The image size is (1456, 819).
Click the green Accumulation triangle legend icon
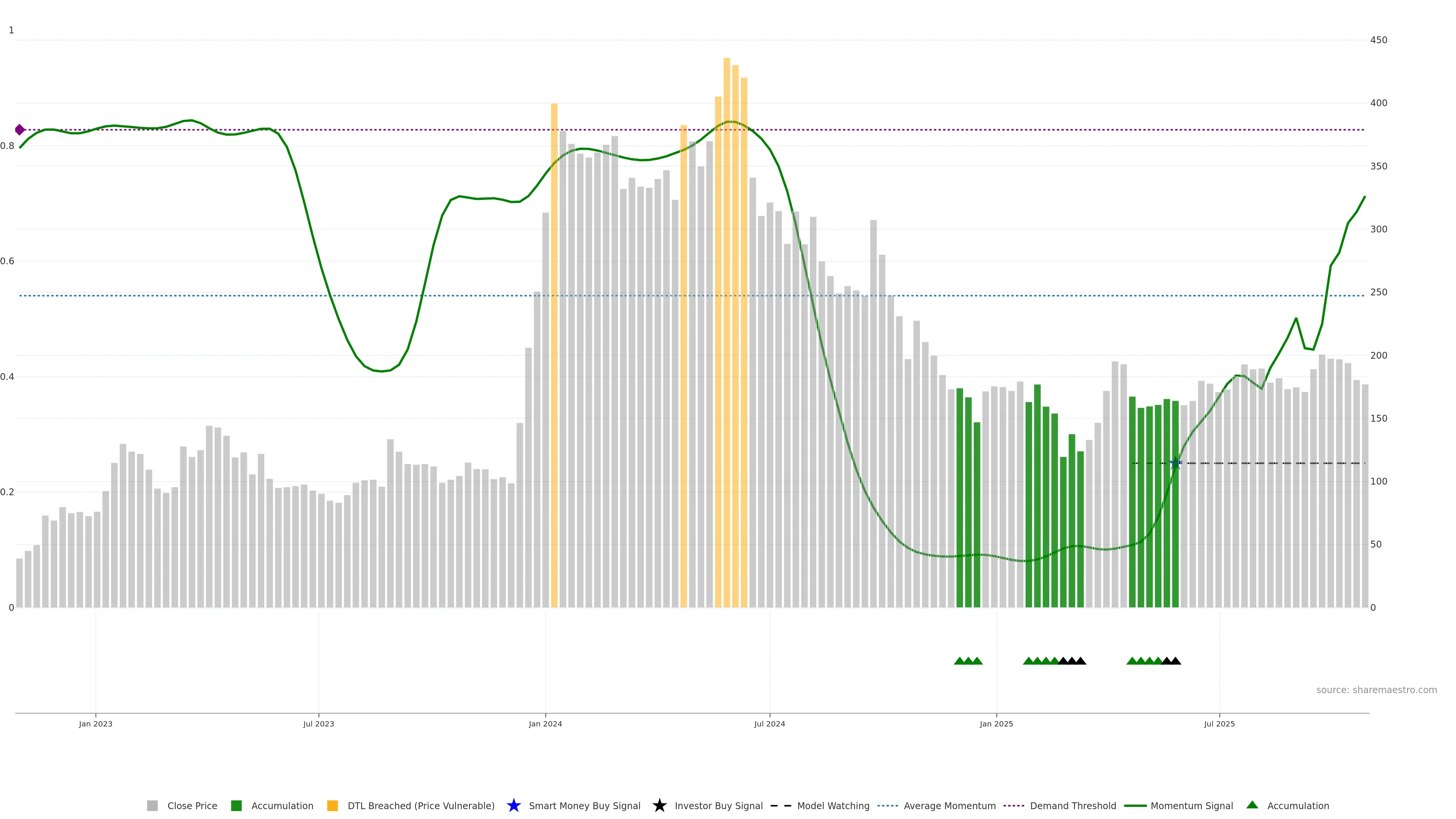point(1252,805)
